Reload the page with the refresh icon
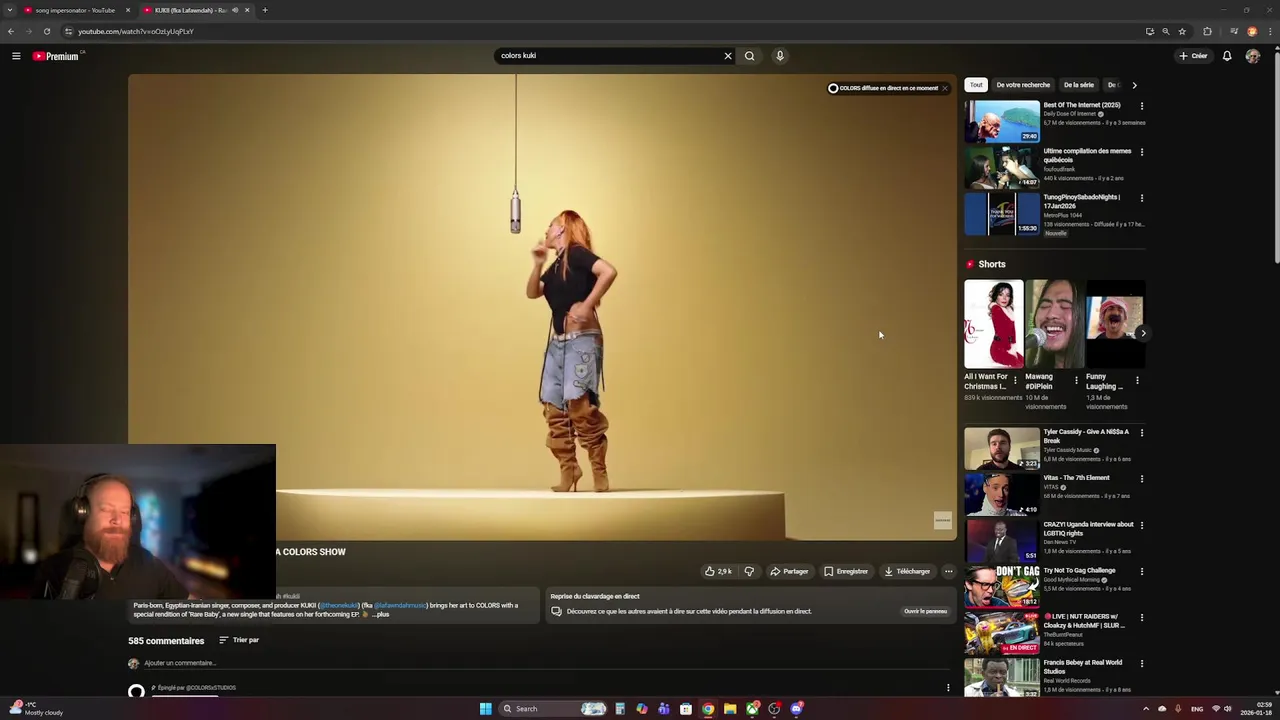 (x=46, y=31)
